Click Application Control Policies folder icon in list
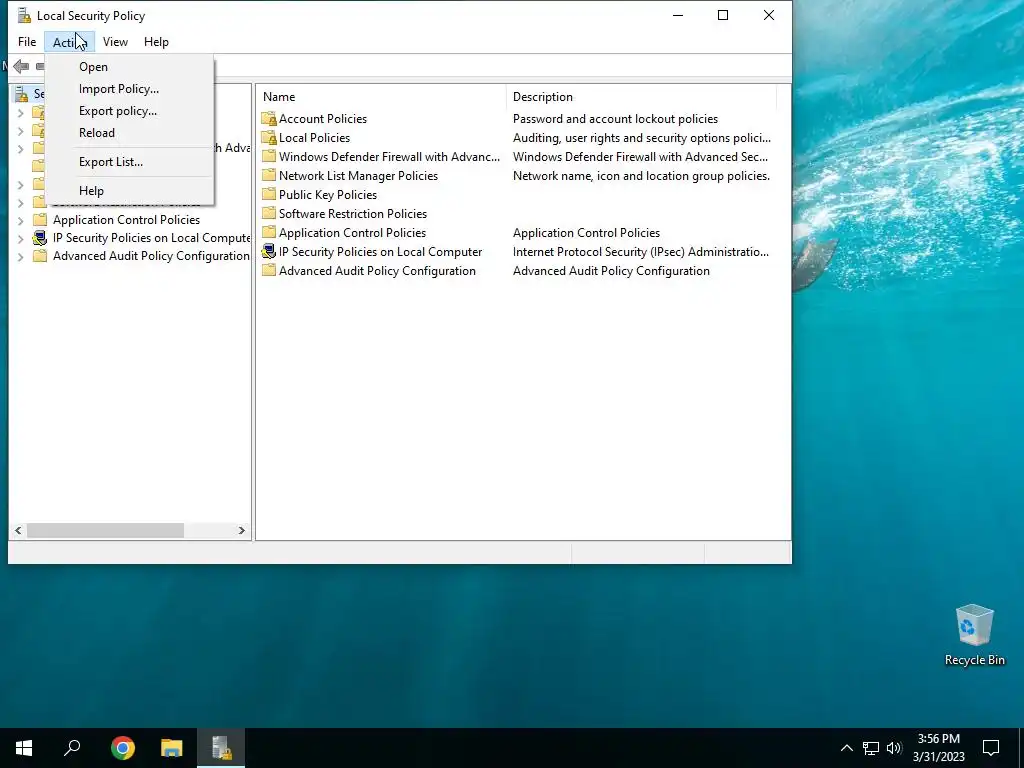This screenshot has width=1024, height=768. (x=268, y=232)
